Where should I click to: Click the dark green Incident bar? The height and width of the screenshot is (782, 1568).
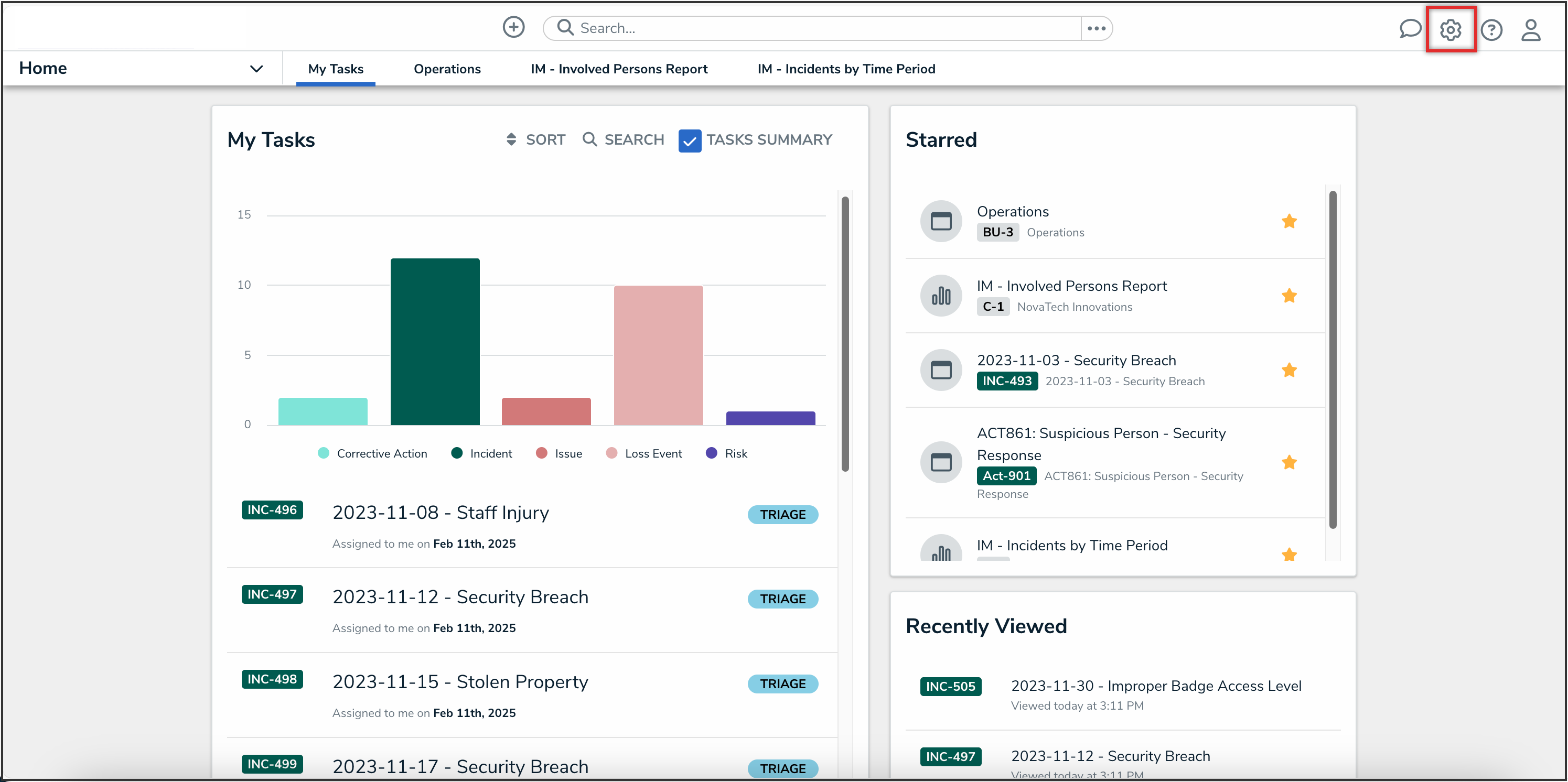click(435, 341)
